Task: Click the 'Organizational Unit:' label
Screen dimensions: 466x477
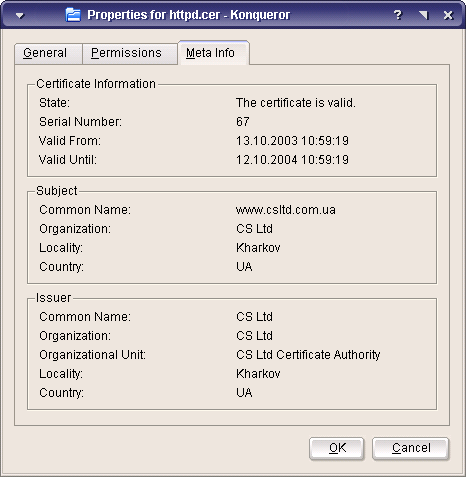Action: pos(92,355)
